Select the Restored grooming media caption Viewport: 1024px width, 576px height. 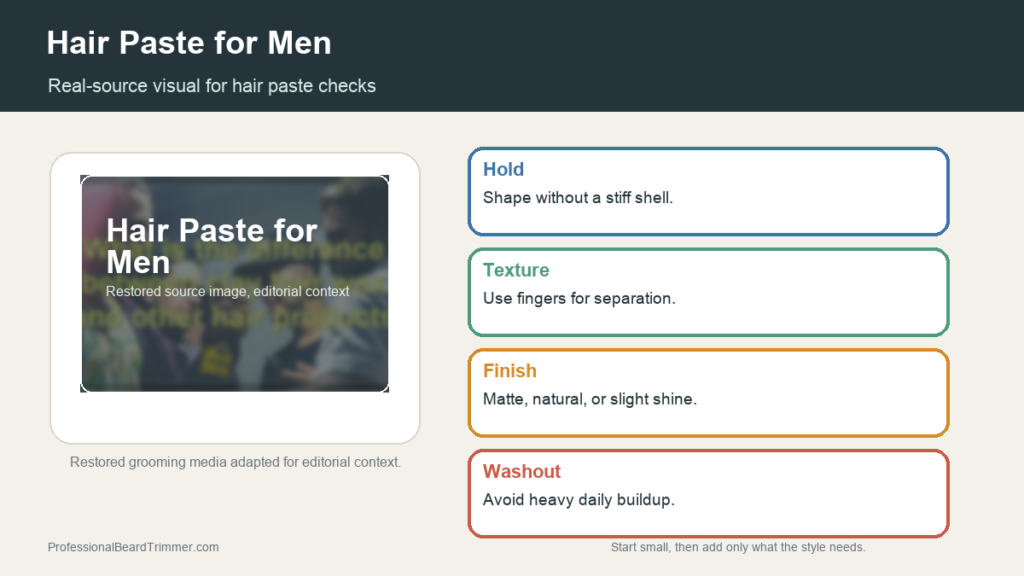pyautogui.click(x=235, y=462)
